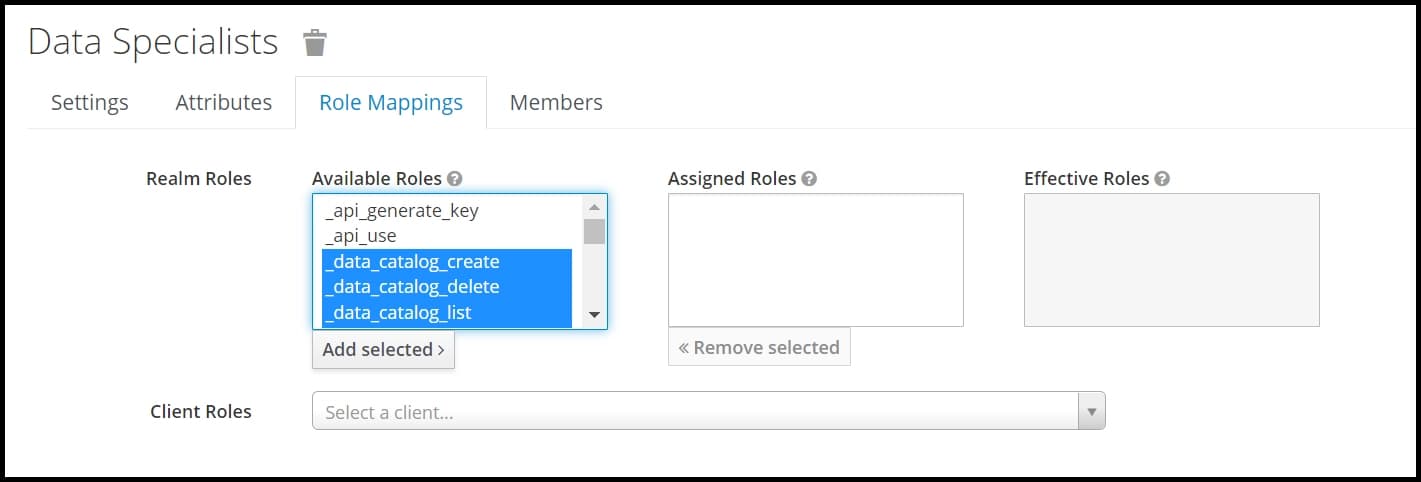Click the scroll down arrow in Available Roles
Image resolution: width=1421 pixels, height=482 pixels.
click(594, 315)
